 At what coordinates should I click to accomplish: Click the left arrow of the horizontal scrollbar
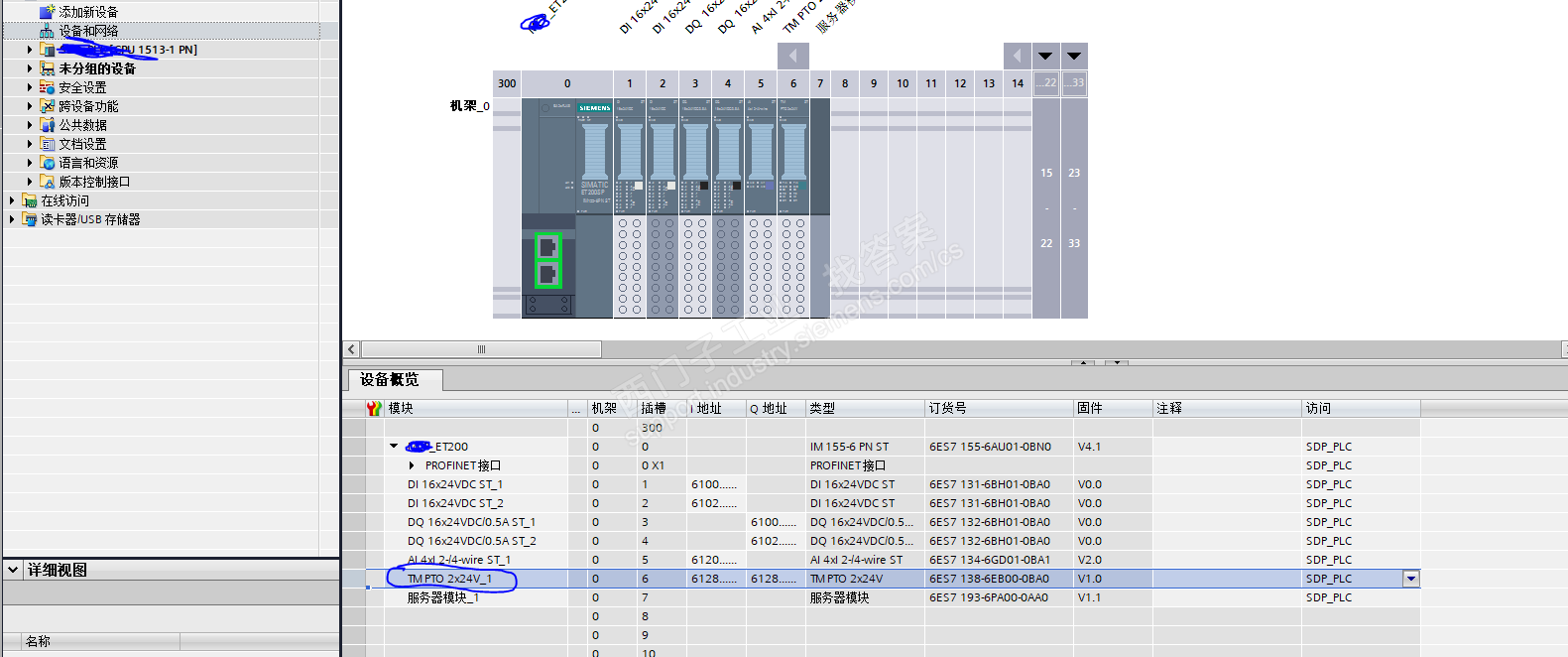pyautogui.click(x=352, y=349)
